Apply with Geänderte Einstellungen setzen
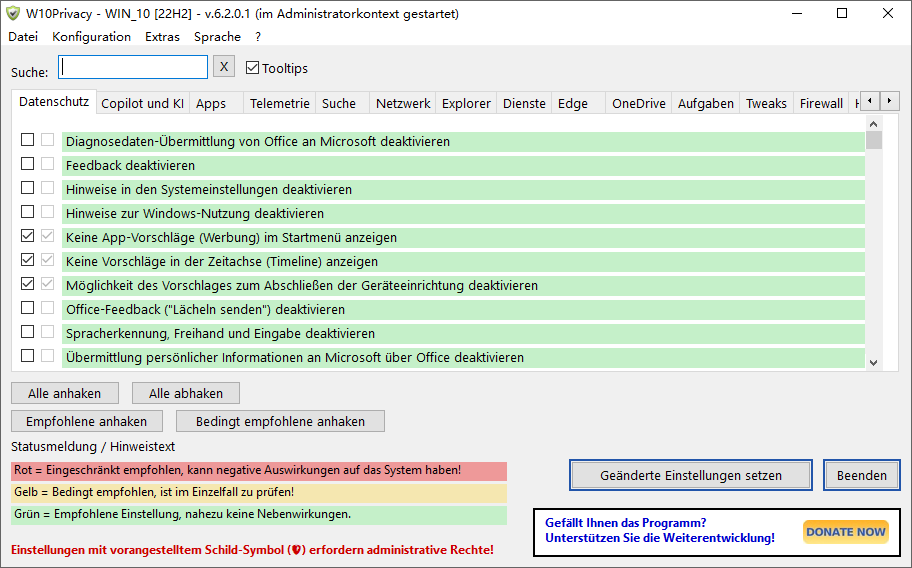The width and height of the screenshot is (912, 568). (x=691, y=476)
